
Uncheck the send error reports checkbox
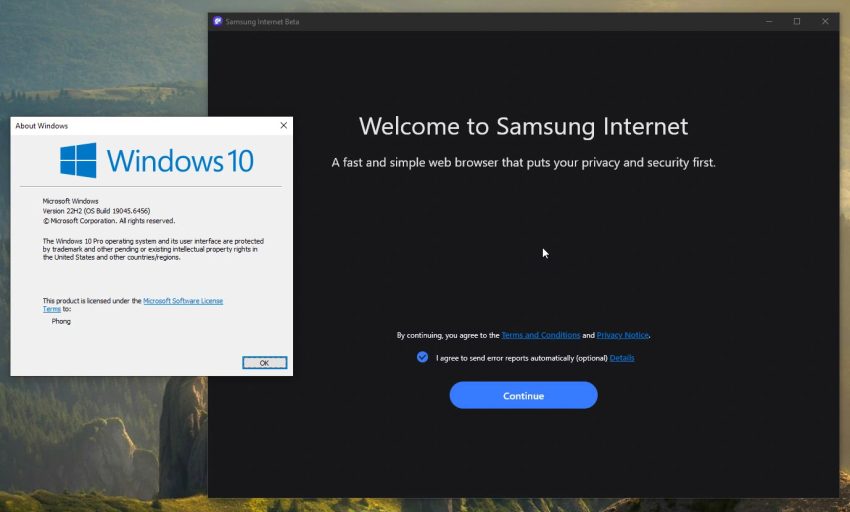coord(422,357)
